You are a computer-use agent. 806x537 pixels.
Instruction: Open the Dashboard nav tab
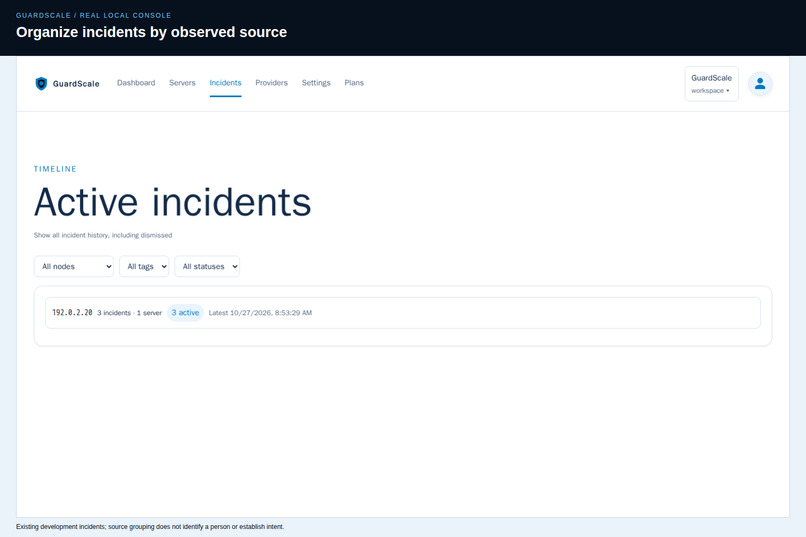pyautogui.click(x=136, y=83)
